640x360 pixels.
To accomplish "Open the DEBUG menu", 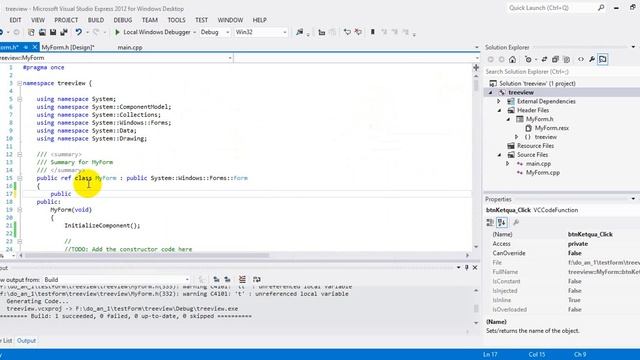I will click(x=122, y=20).
